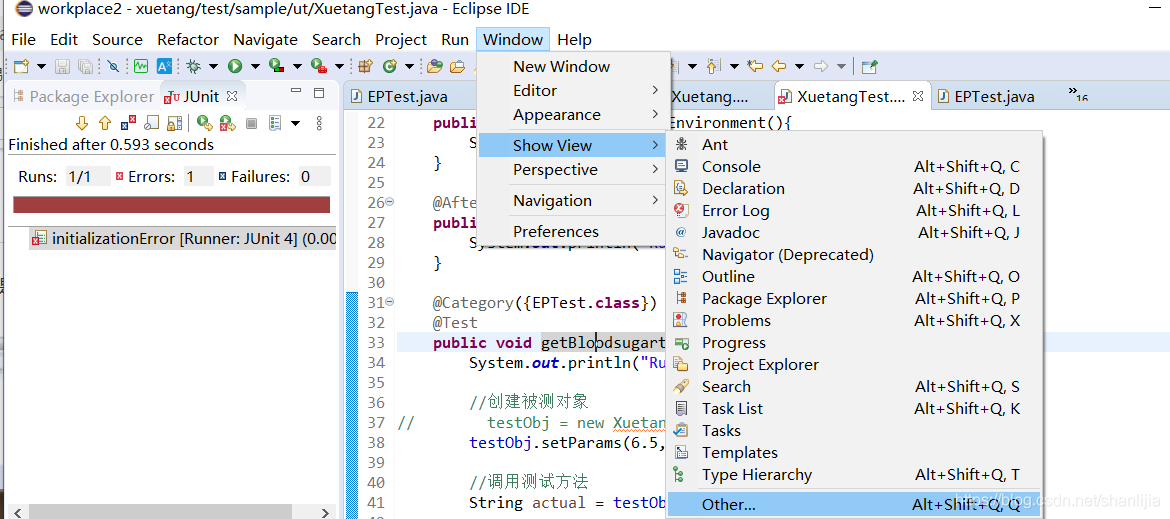
Task: Click the Open Task folder icon
Action: (x=457, y=66)
